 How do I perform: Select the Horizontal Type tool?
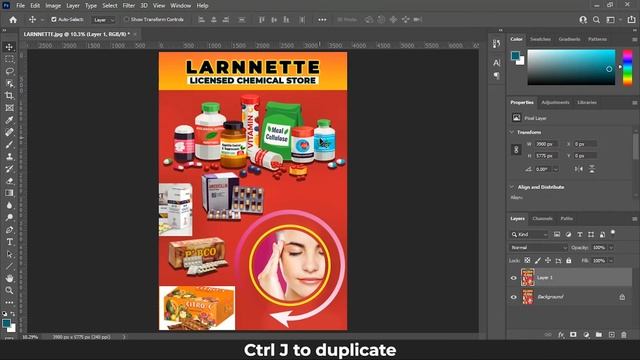click(x=9, y=242)
